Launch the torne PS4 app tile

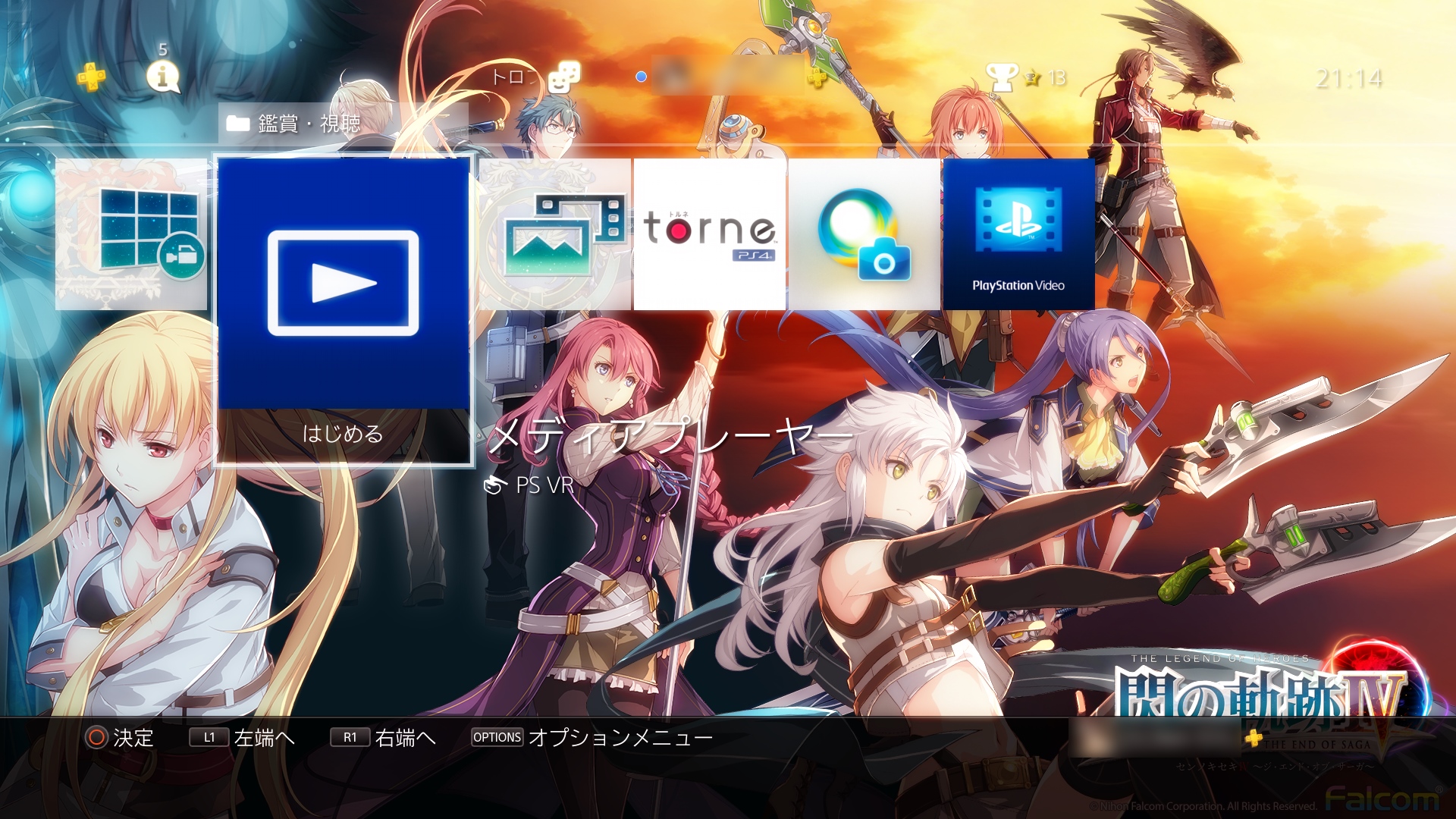pyautogui.click(x=710, y=234)
